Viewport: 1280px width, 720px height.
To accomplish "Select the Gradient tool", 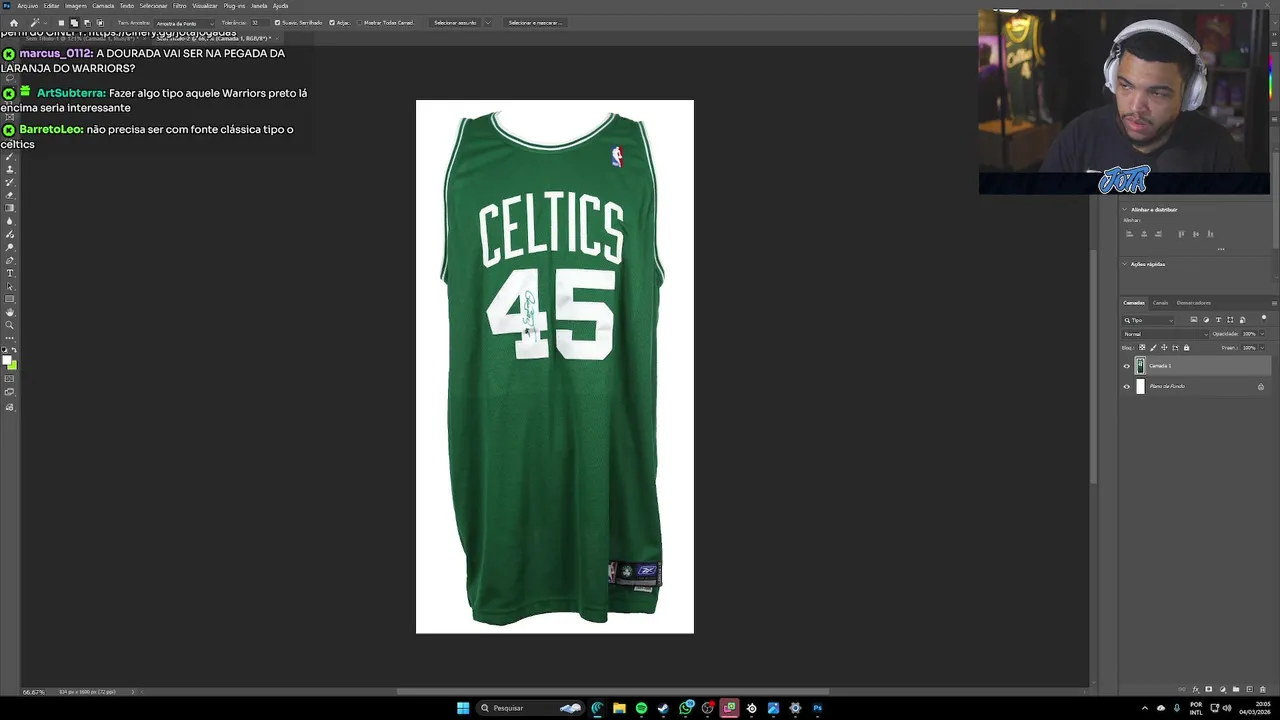I will point(10,208).
